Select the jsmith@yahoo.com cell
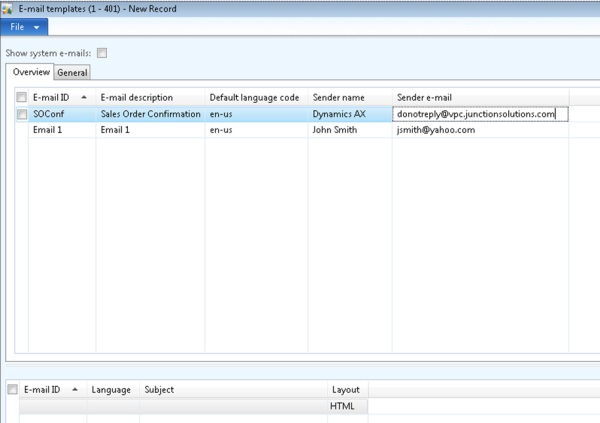Image resolution: width=600 pixels, height=423 pixels. [x=436, y=130]
